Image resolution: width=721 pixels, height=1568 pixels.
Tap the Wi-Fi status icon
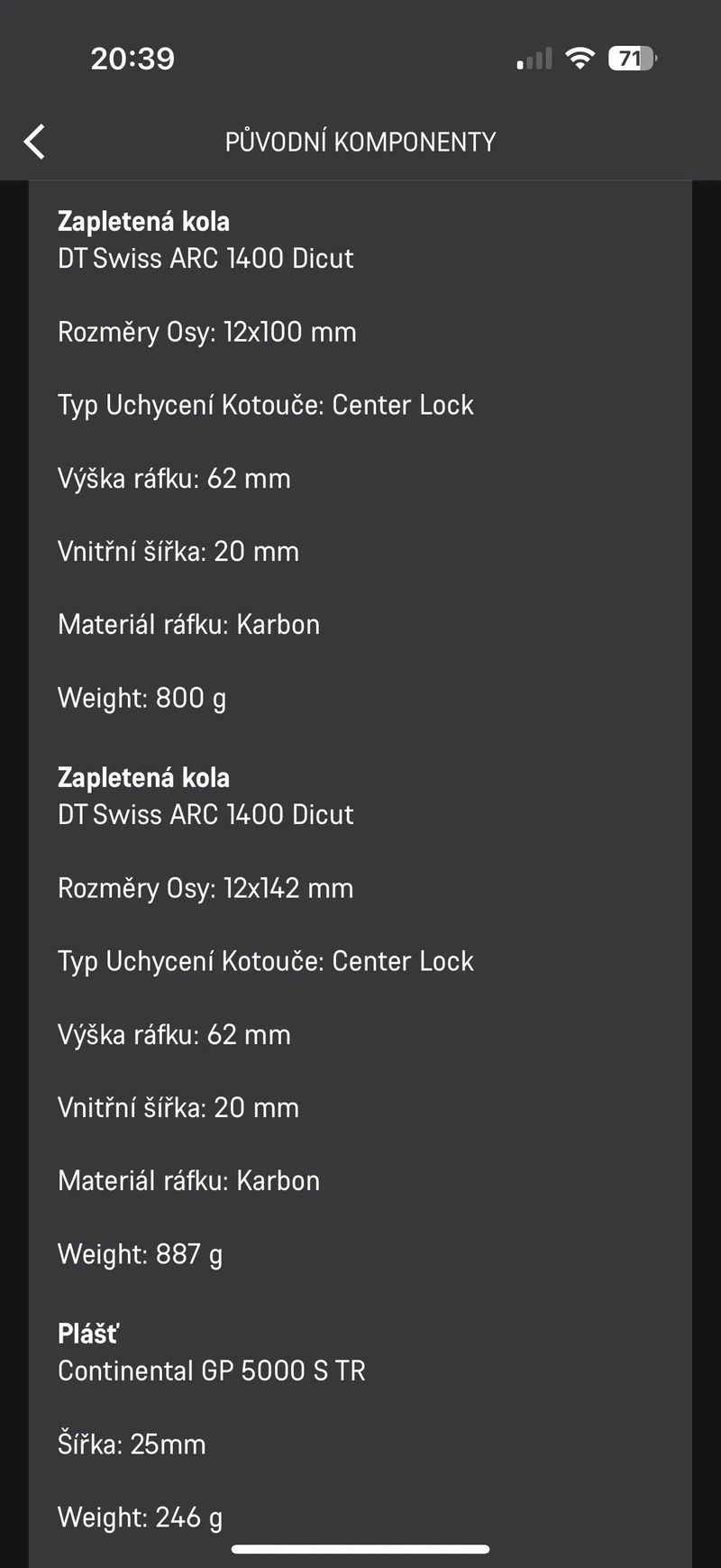click(x=580, y=59)
